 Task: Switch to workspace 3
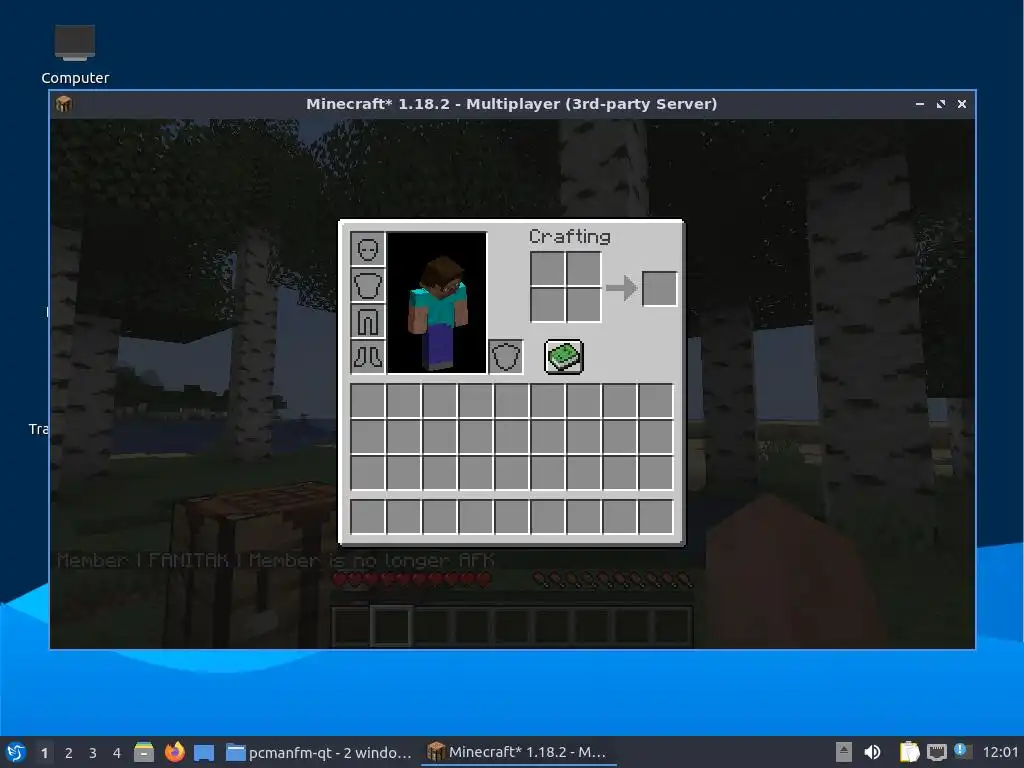point(93,753)
